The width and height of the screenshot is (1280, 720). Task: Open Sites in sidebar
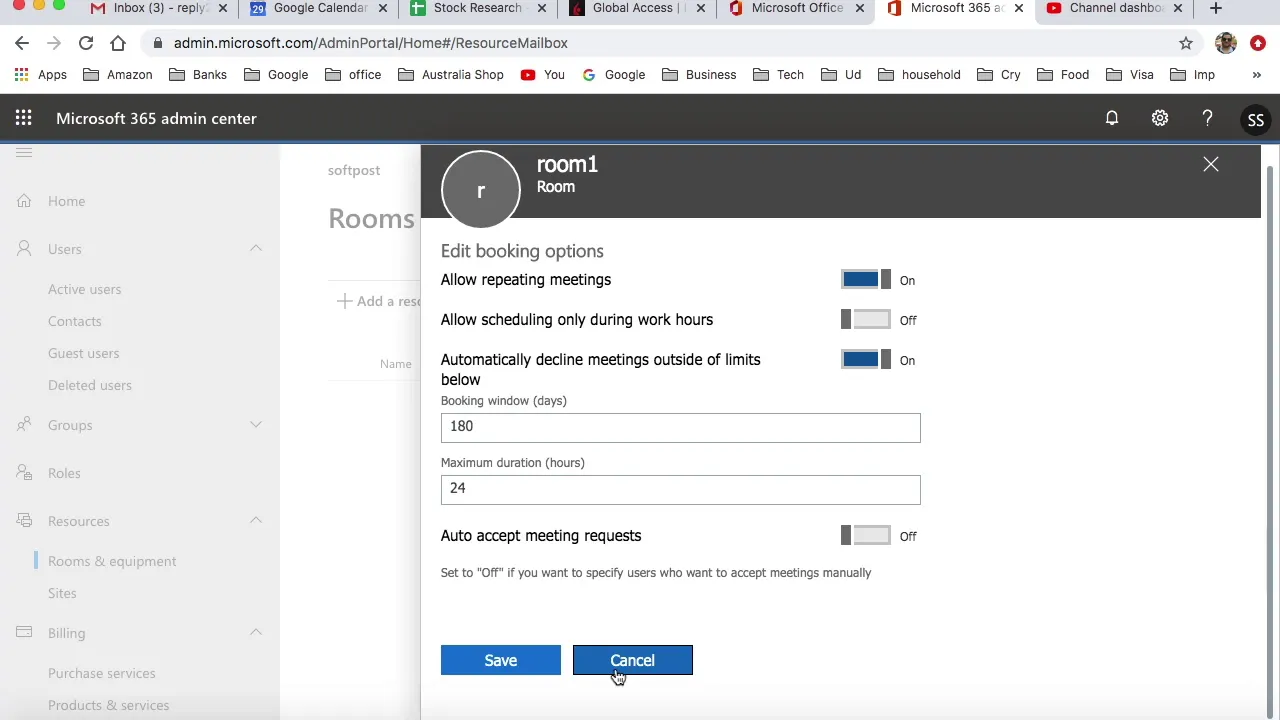click(x=62, y=593)
